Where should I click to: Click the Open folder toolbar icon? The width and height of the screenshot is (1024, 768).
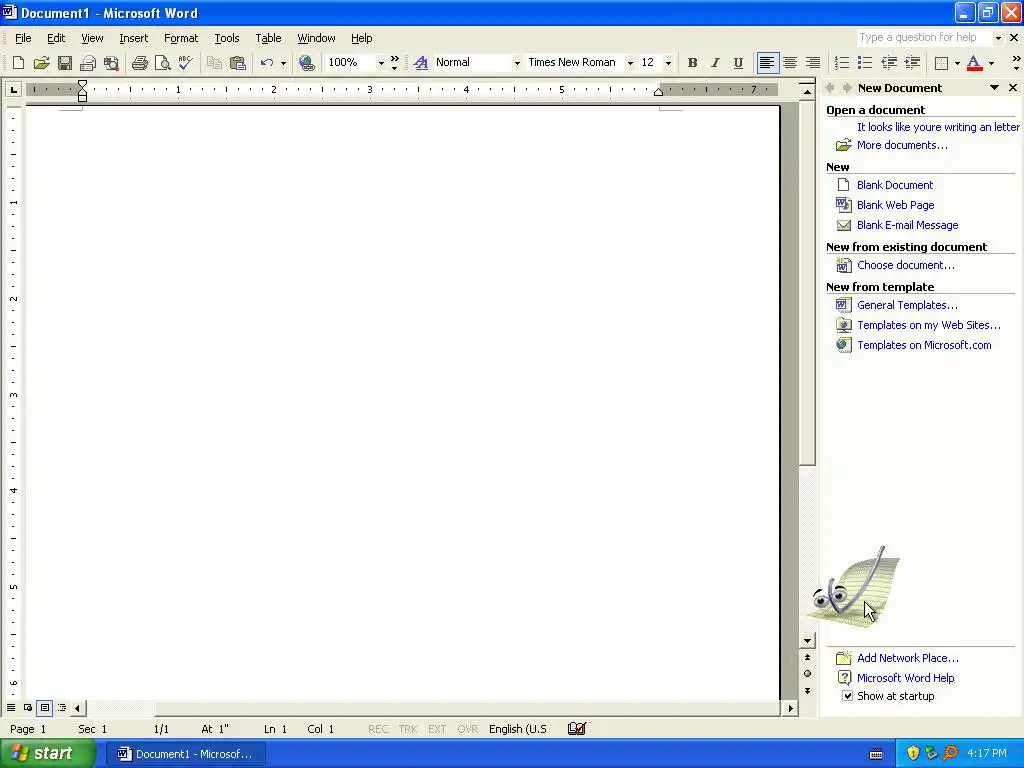coord(42,63)
